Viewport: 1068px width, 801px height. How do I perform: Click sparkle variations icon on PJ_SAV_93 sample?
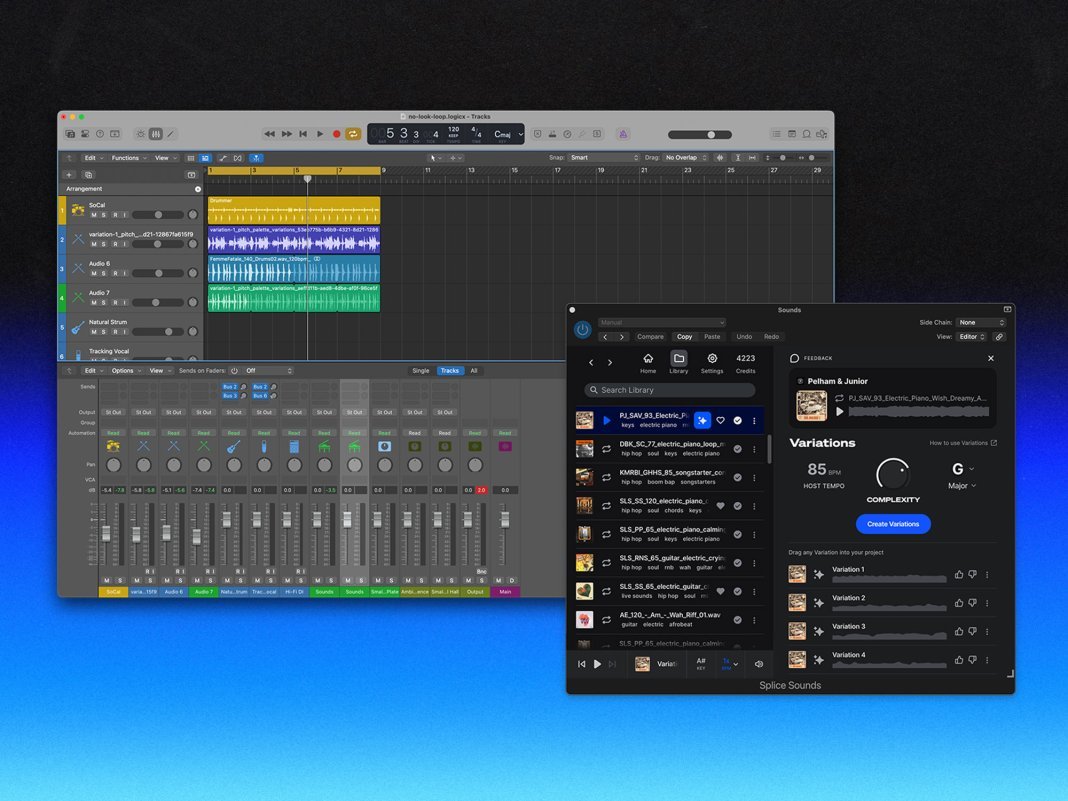tap(702, 421)
